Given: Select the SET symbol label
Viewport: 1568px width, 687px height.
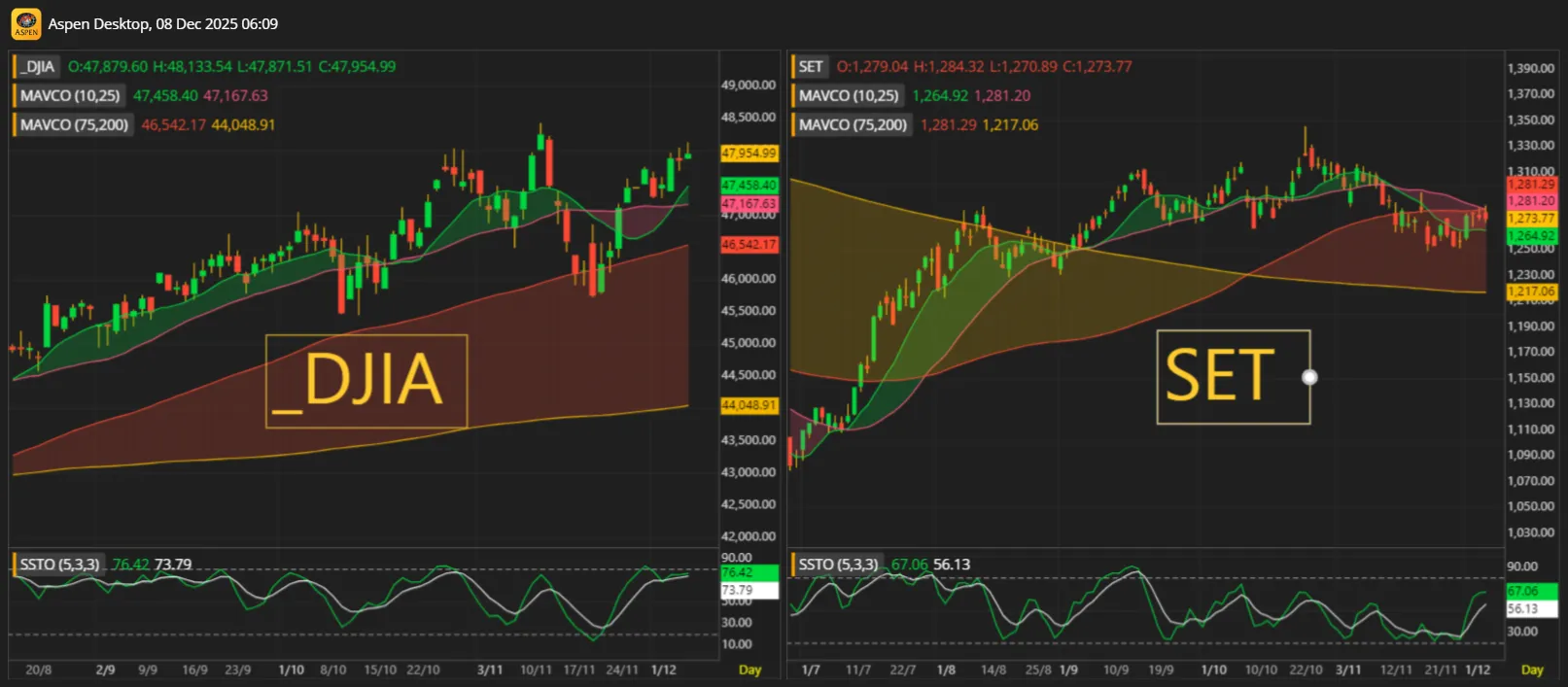Looking at the screenshot, I should 810,67.
